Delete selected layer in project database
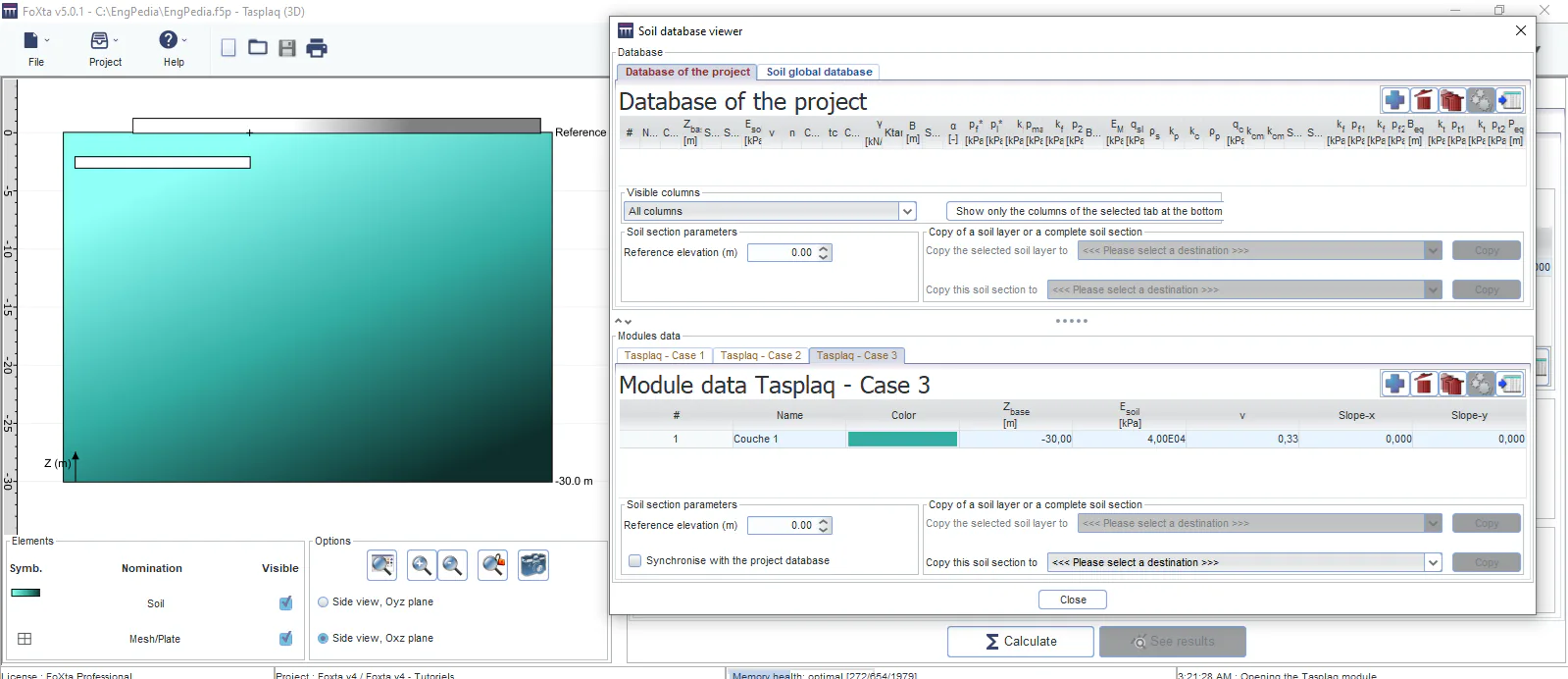The width and height of the screenshot is (1568, 679). 1424,100
